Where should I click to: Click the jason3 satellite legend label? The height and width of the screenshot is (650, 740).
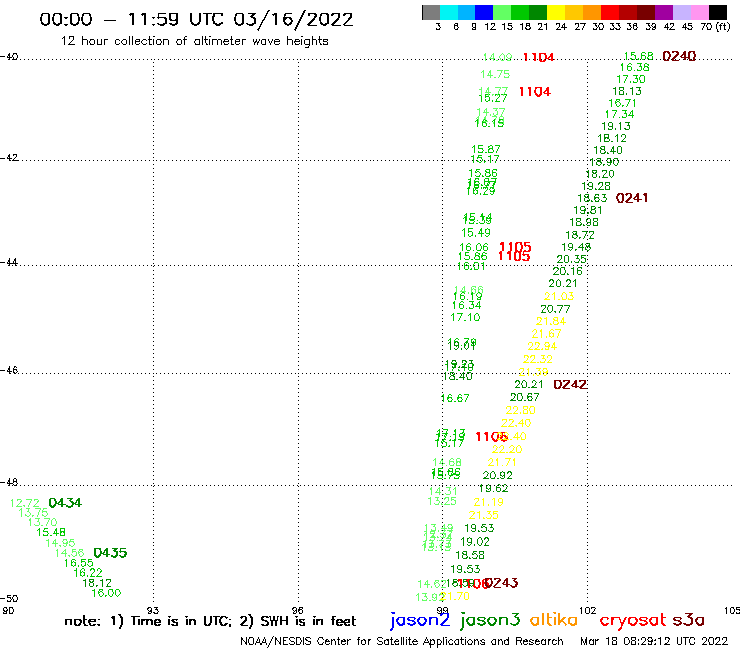(x=490, y=620)
